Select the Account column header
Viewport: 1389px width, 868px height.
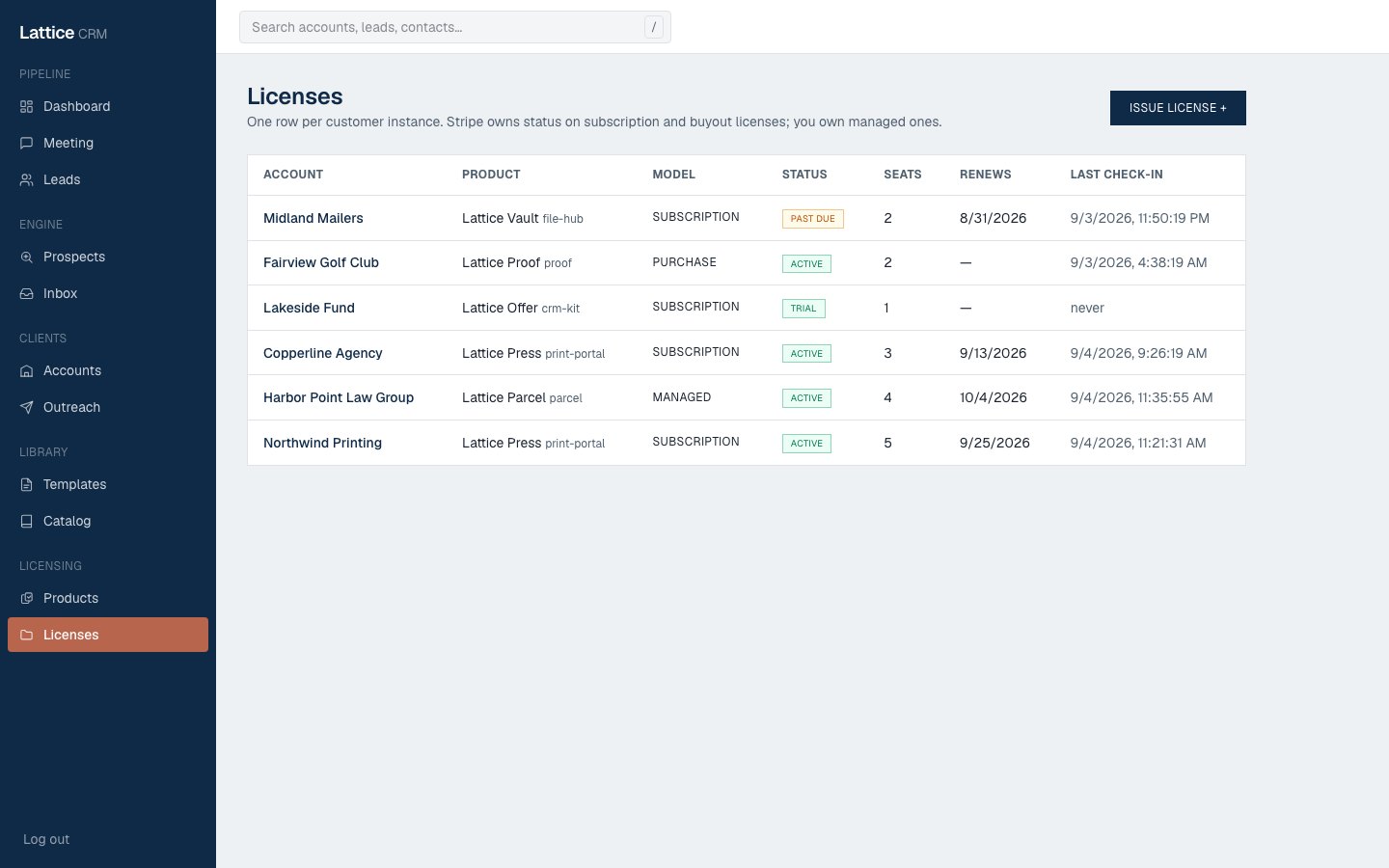tap(293, 175)
